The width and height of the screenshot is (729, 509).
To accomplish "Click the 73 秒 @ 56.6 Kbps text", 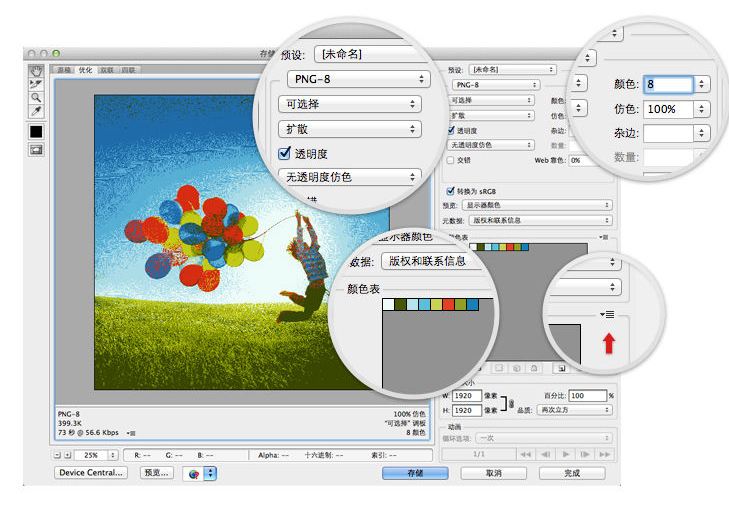I will [x=88, y=432].
